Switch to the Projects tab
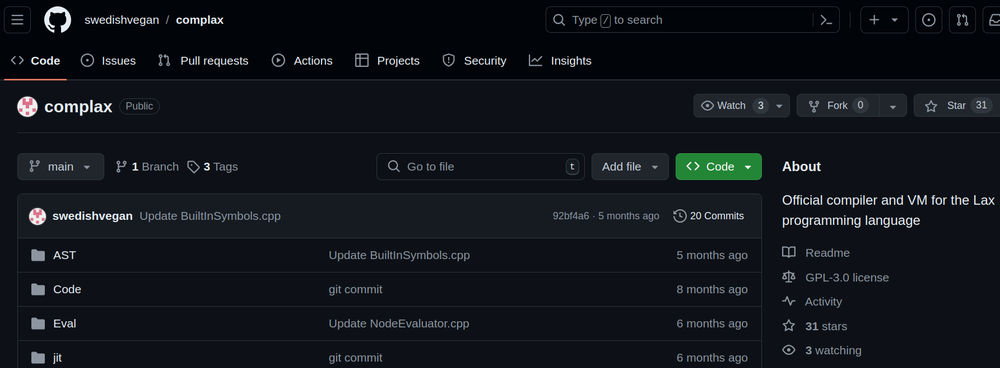Screen dimensions: 1000x368 [388, 61]
